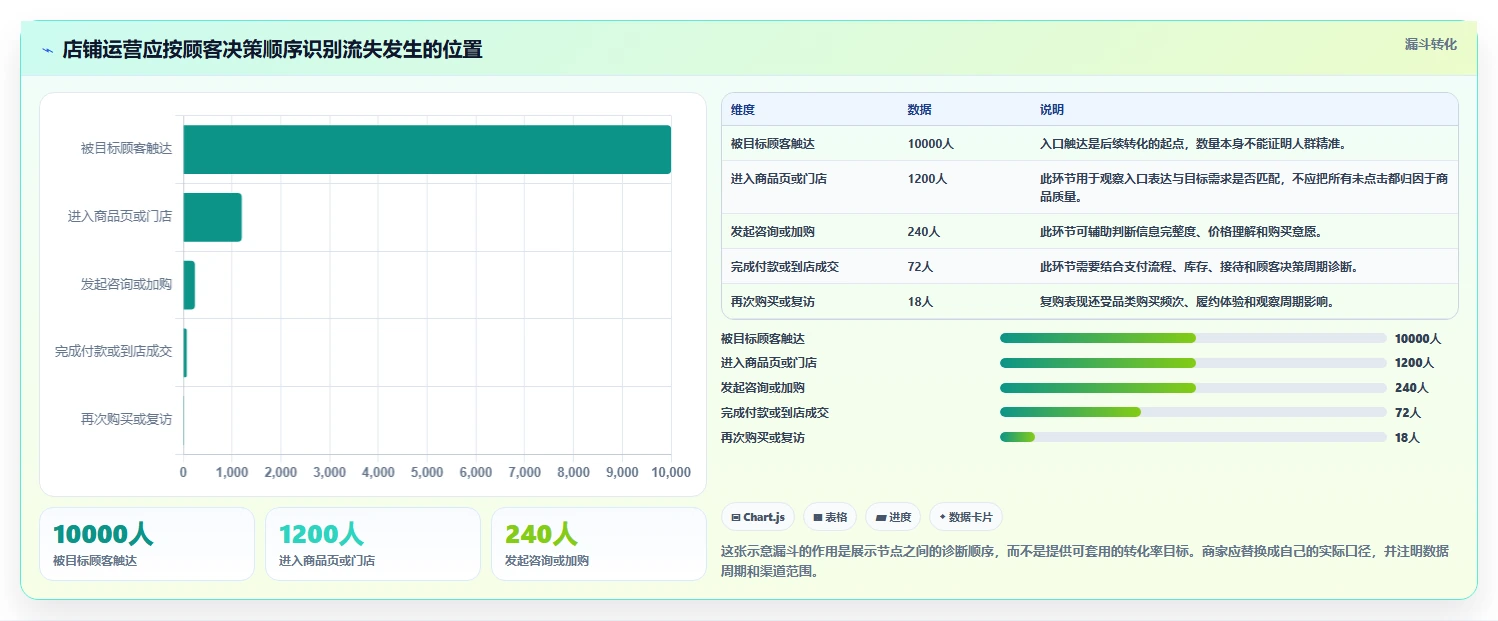Viewport: 1498px width, 621px height.
Task: Select the 数据卡片 chip
Action: (966, 517)
